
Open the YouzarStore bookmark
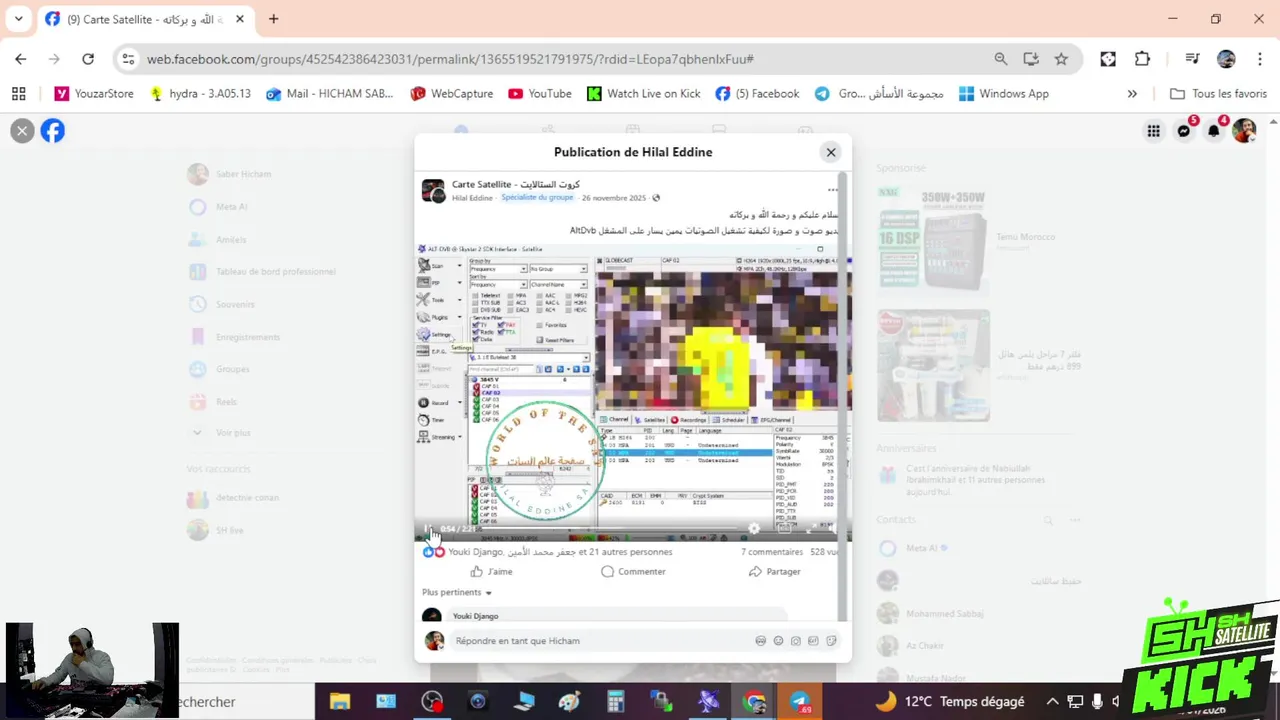click(x=94, y=93)
